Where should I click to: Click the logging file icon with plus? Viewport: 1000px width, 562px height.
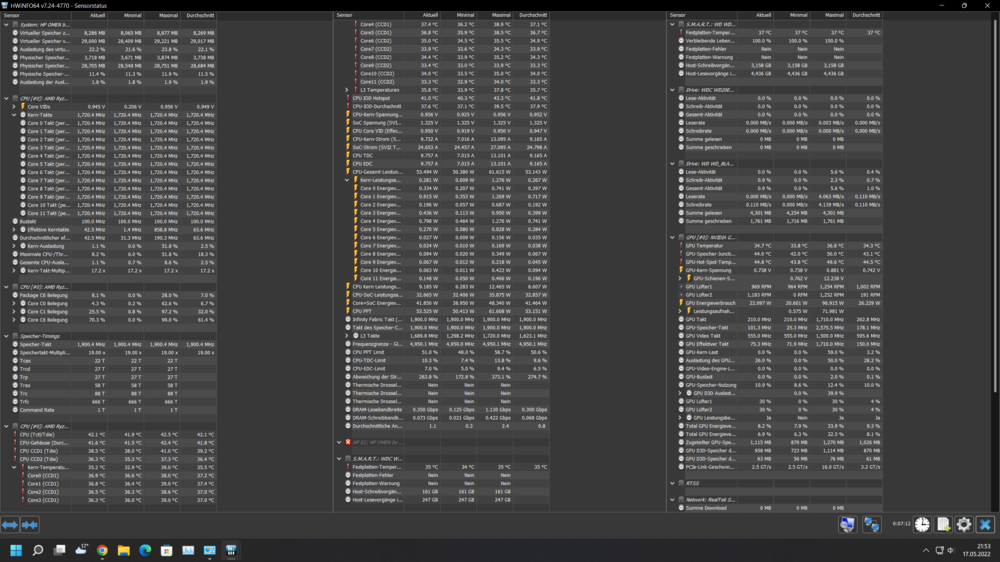[x=943, y=525]
